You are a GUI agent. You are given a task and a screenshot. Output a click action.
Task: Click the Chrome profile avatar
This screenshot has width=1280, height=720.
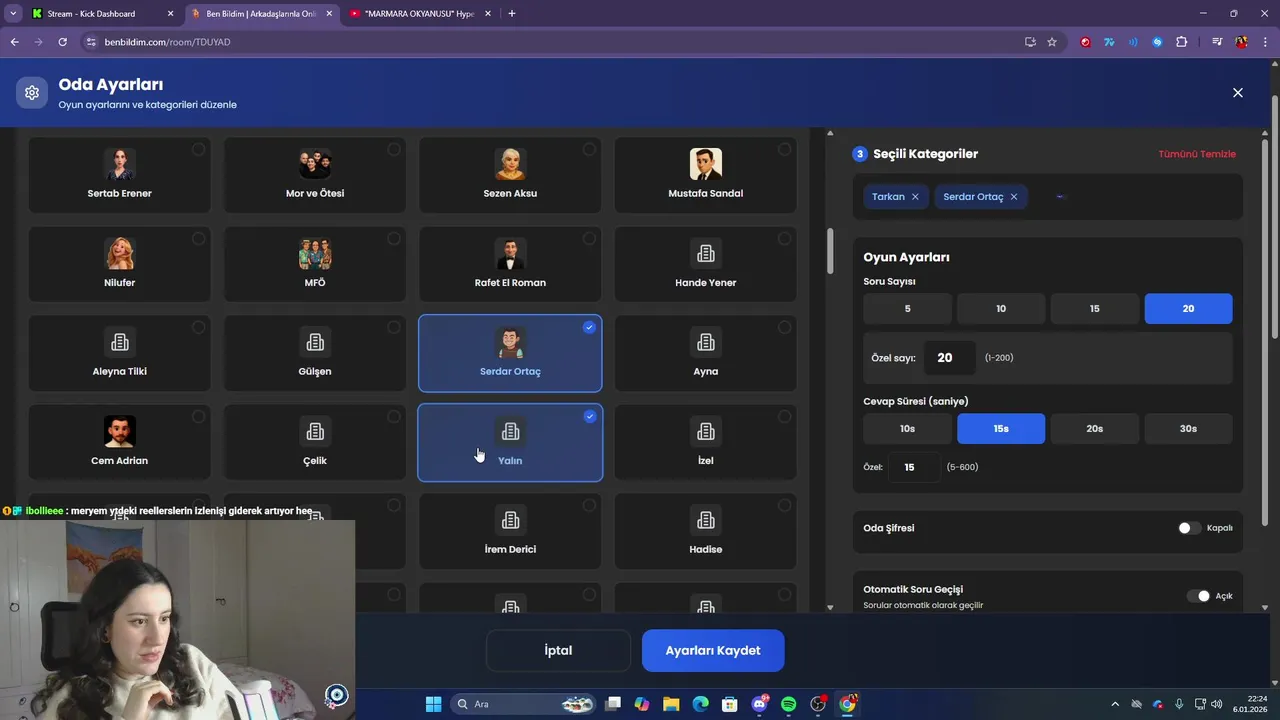point(1241,42)
